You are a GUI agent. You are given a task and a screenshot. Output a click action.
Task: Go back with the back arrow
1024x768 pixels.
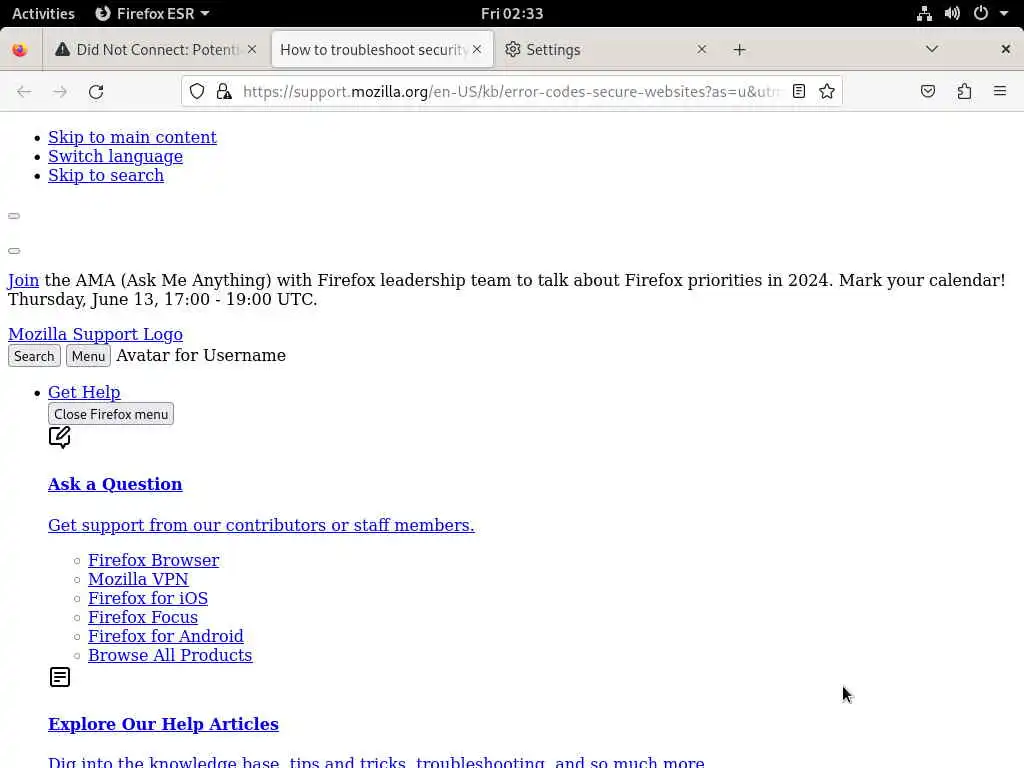point(24,91)
